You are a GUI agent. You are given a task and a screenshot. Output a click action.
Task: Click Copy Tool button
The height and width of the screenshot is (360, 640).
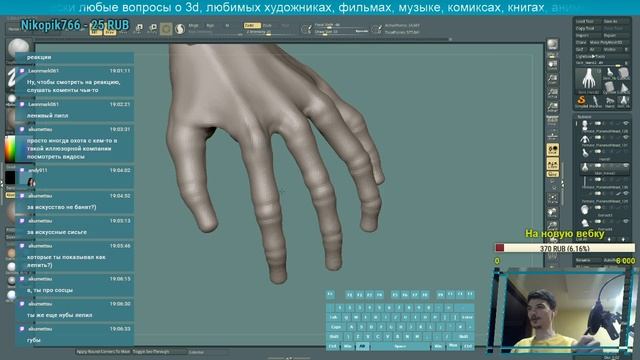click(x=588, y=28)
